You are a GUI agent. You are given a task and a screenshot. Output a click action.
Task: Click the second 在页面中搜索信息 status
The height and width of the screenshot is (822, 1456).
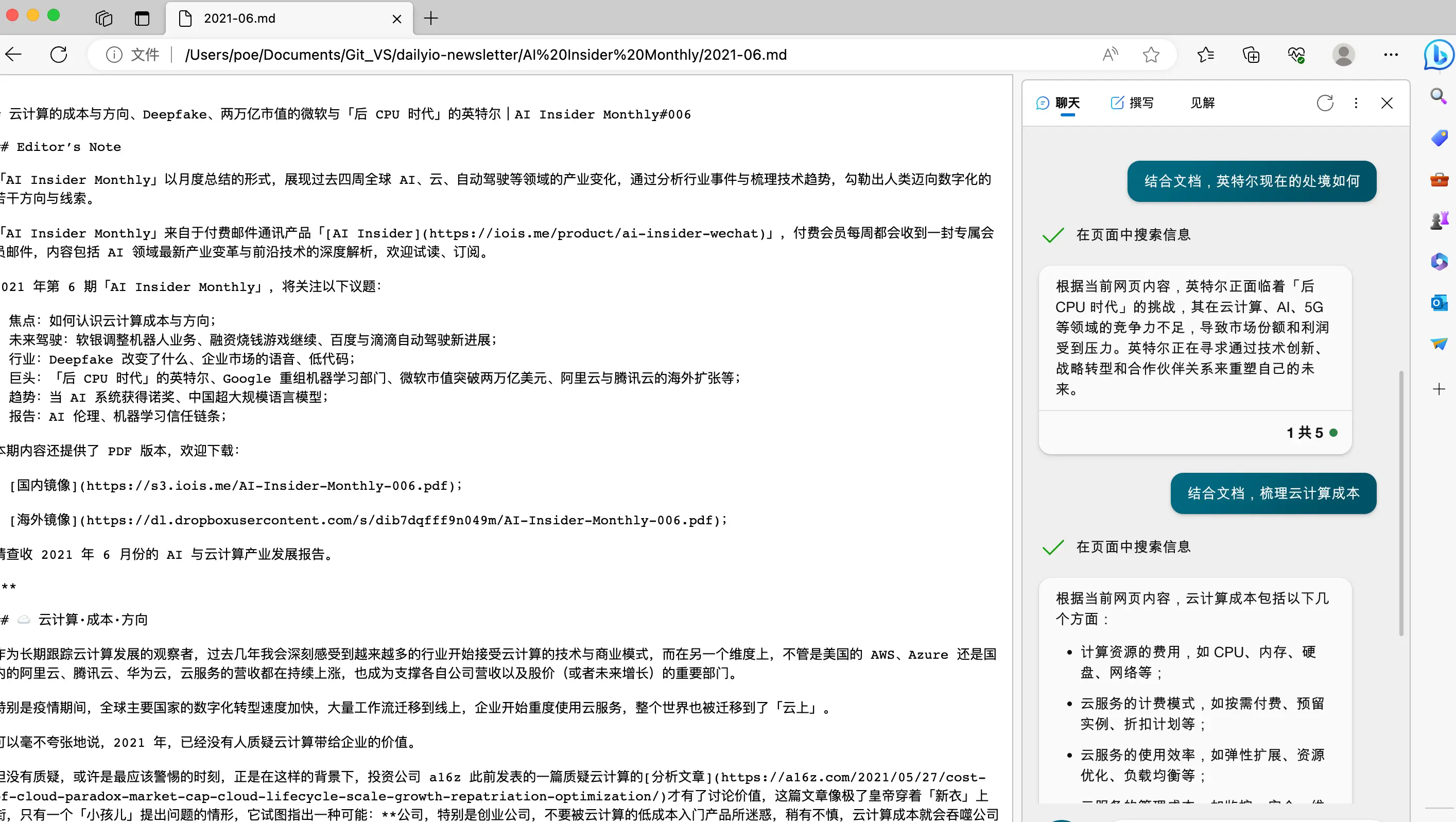(x=1133, y=546)
